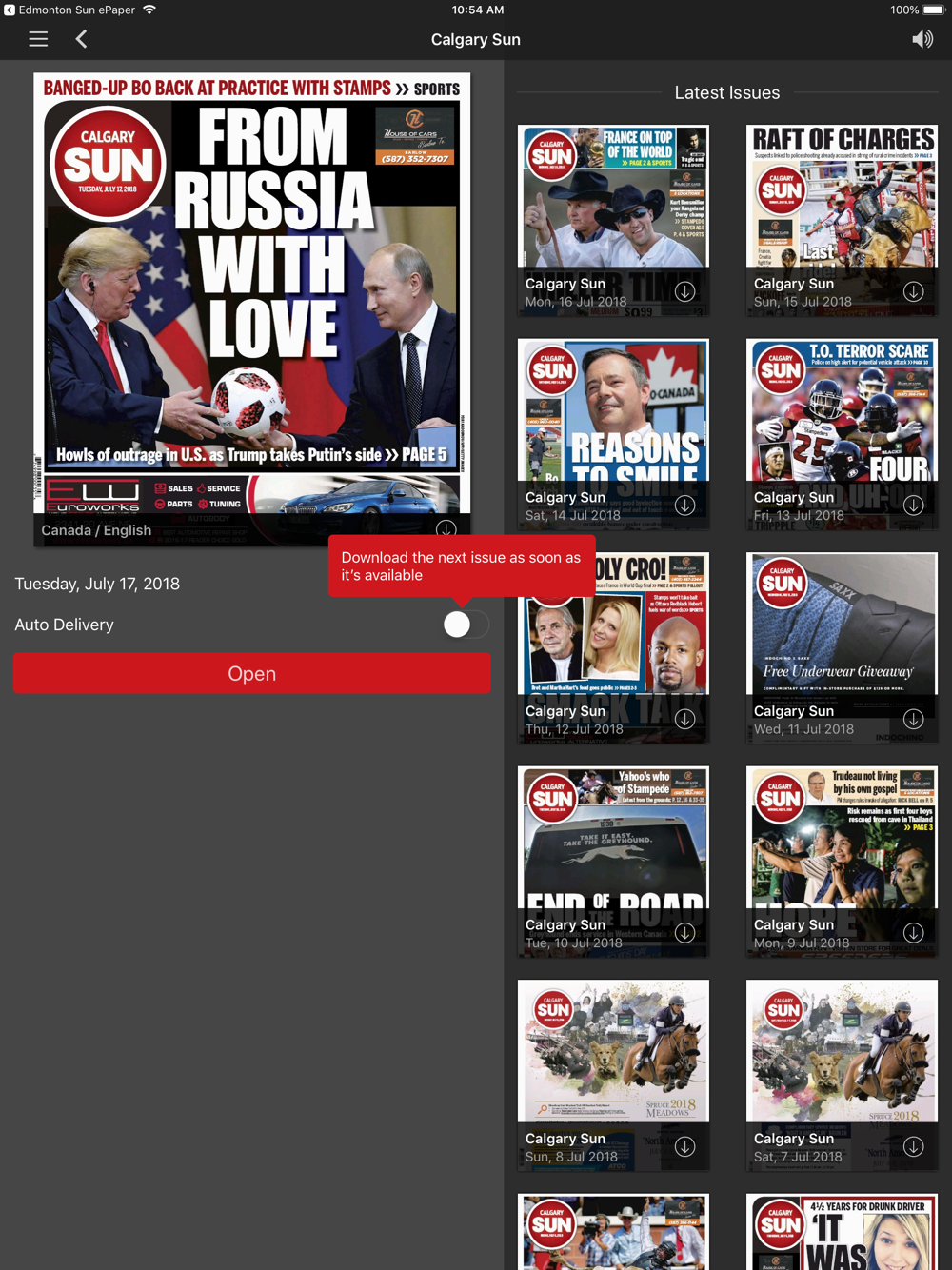Download the Sun, 8 Jul 2018 issue
The width and height of the screenshot is (952, 1270).
[684, 1147]
